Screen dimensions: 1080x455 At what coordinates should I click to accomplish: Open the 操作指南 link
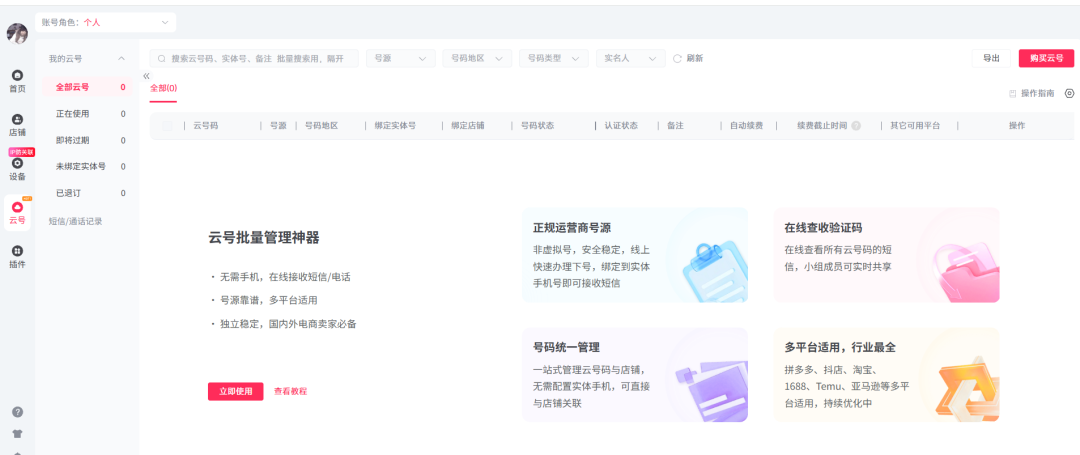pyautogui.click(x=1037, y=94)
